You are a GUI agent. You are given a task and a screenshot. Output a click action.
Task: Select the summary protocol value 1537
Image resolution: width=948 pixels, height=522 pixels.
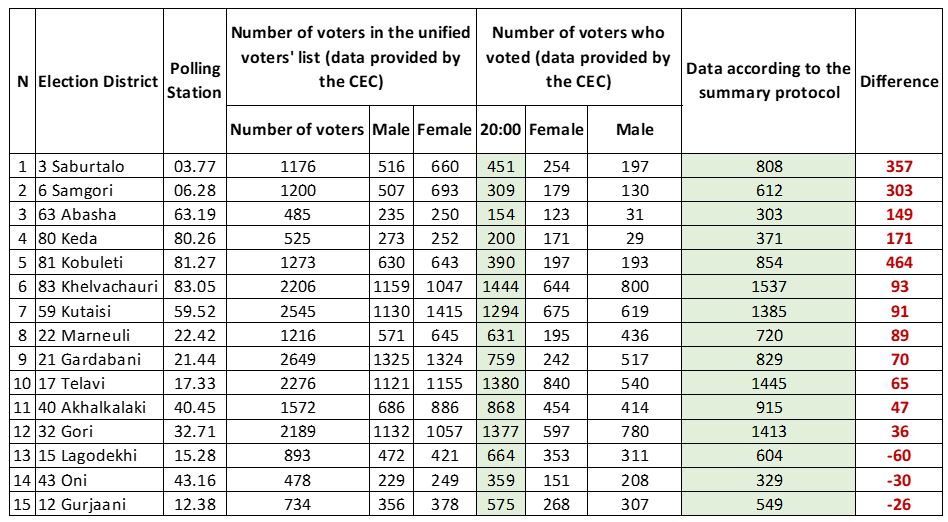point(768,287)
